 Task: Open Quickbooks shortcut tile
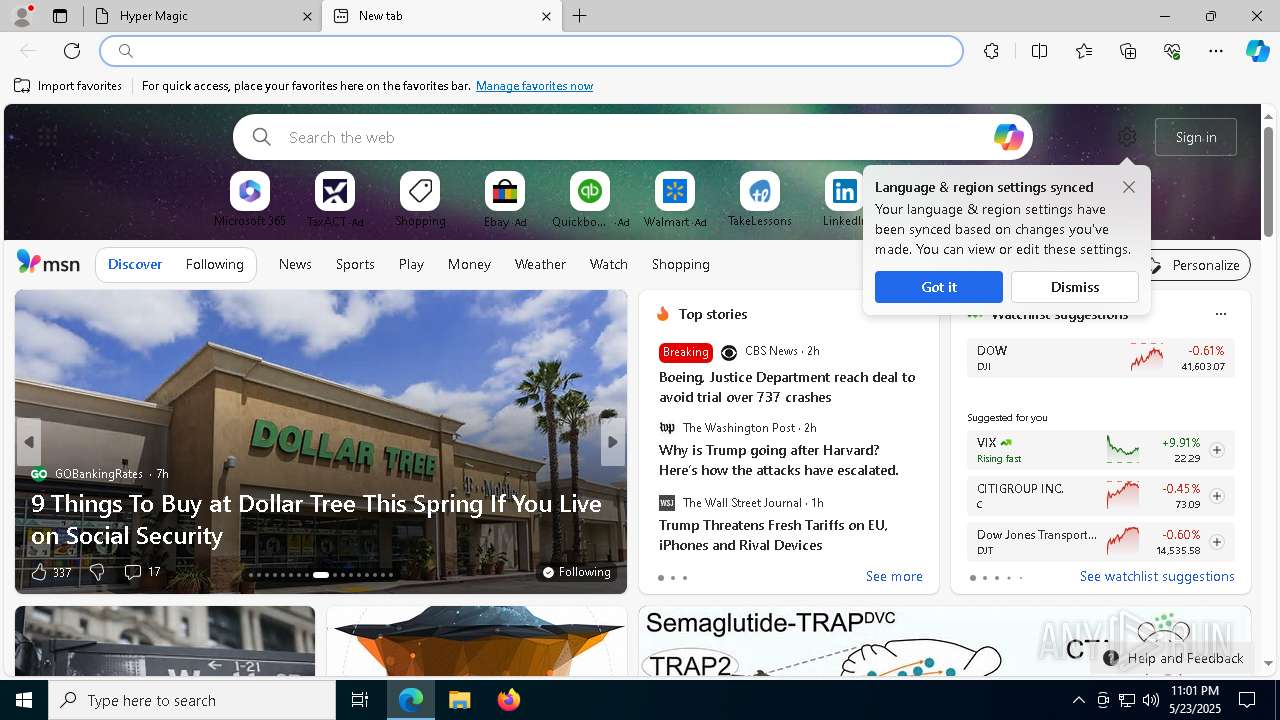(590, 200)
